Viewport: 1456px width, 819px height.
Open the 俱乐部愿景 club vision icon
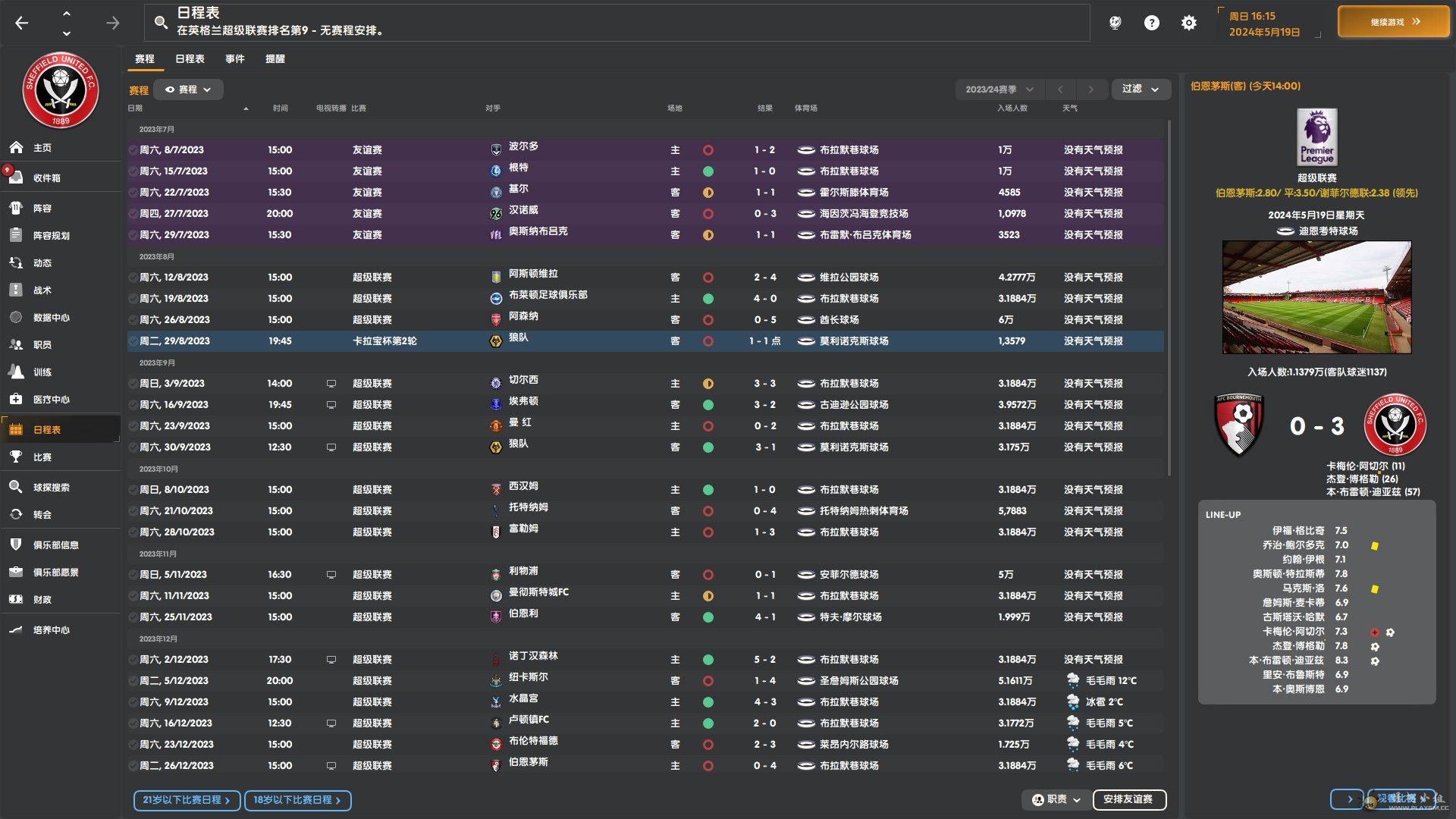(x=16, y=572)
